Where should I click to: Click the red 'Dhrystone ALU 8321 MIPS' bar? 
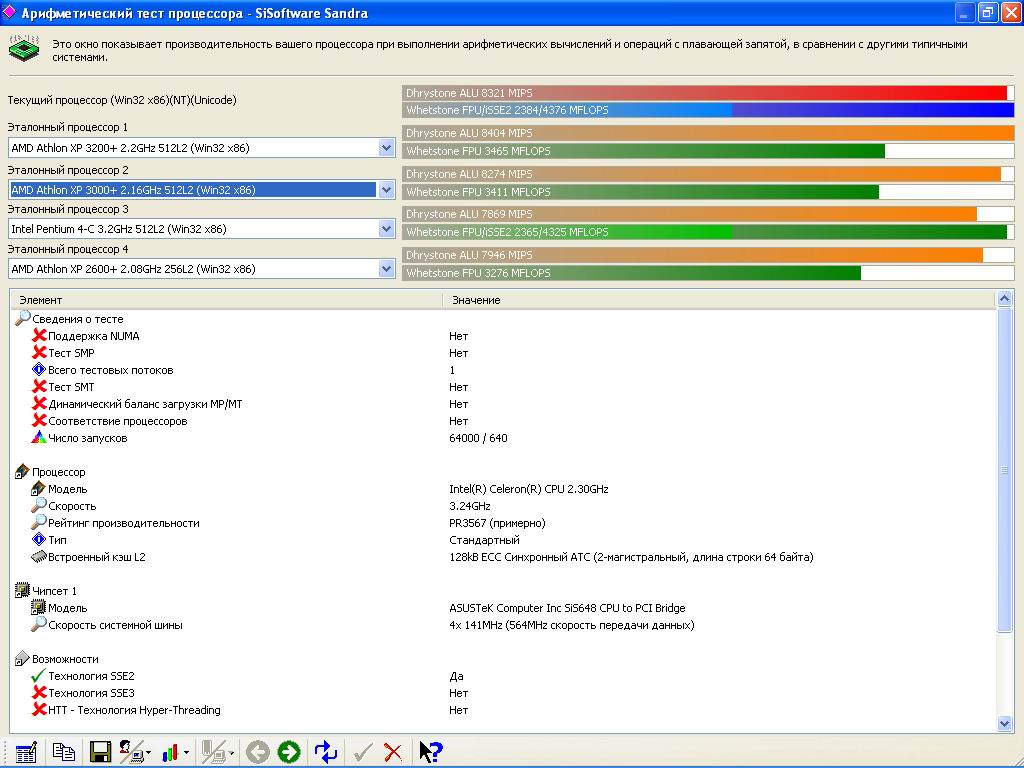tap(708, 93)
